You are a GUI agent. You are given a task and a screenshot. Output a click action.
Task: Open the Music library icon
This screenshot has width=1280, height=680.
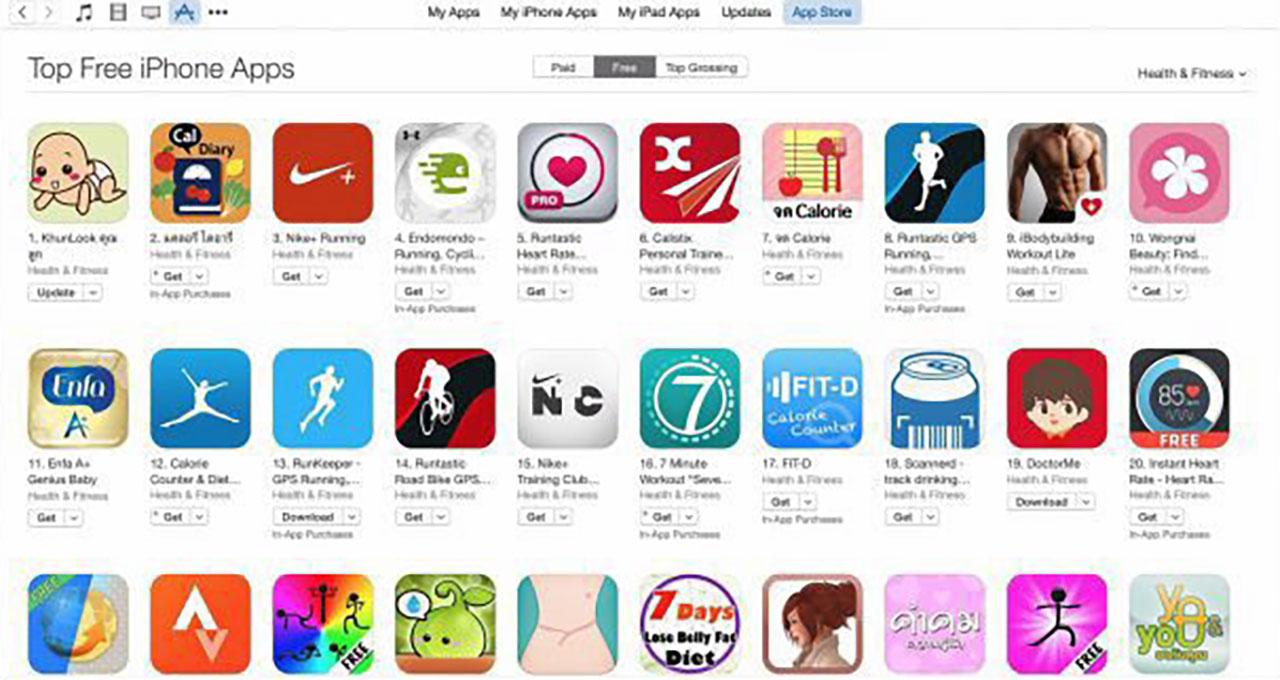tap(85, 12)
